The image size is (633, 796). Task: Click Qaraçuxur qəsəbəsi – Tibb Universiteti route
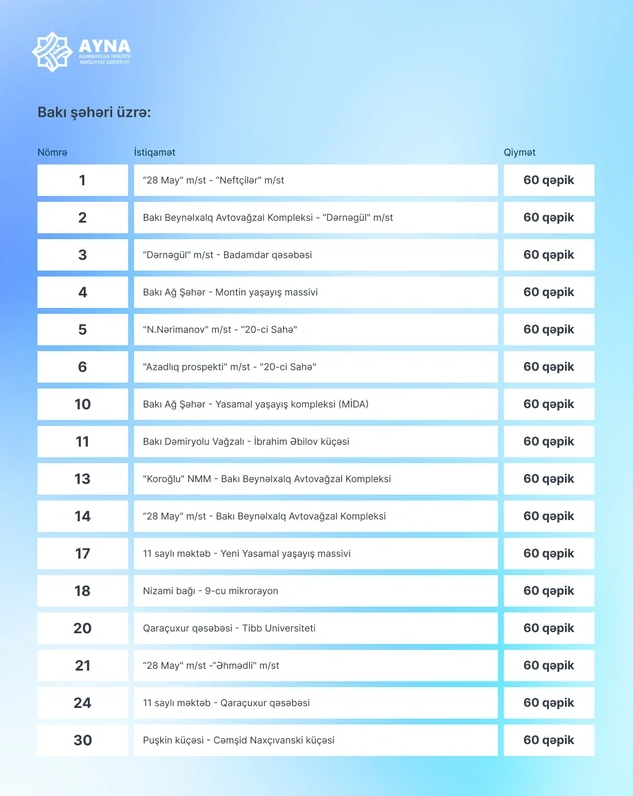230,628
